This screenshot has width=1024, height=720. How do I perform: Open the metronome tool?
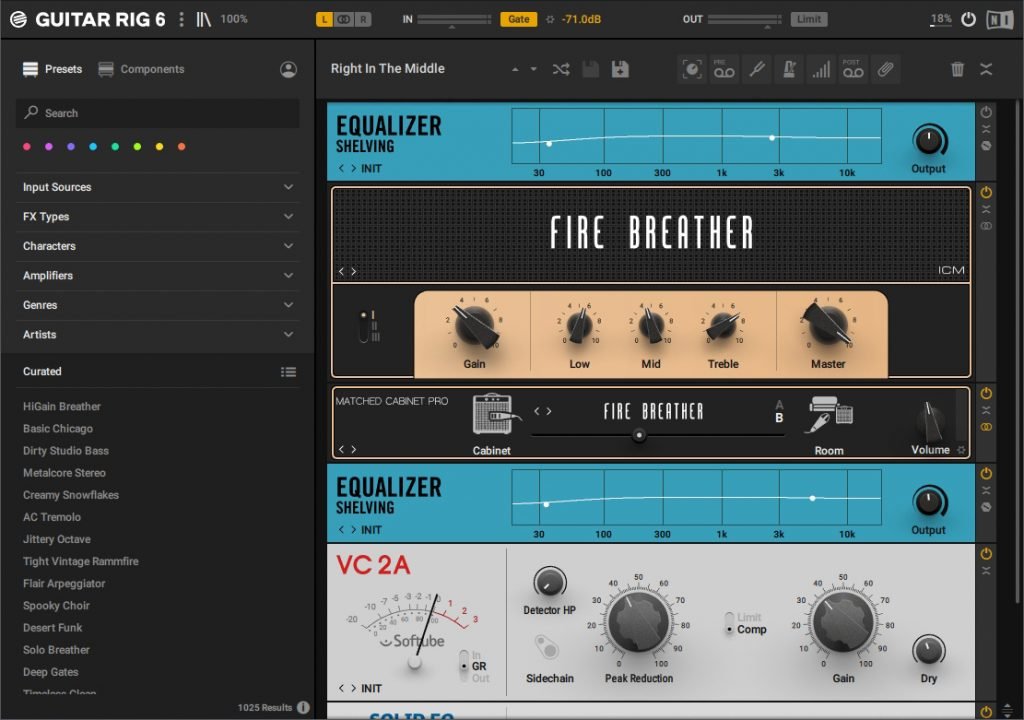(789, 69)
